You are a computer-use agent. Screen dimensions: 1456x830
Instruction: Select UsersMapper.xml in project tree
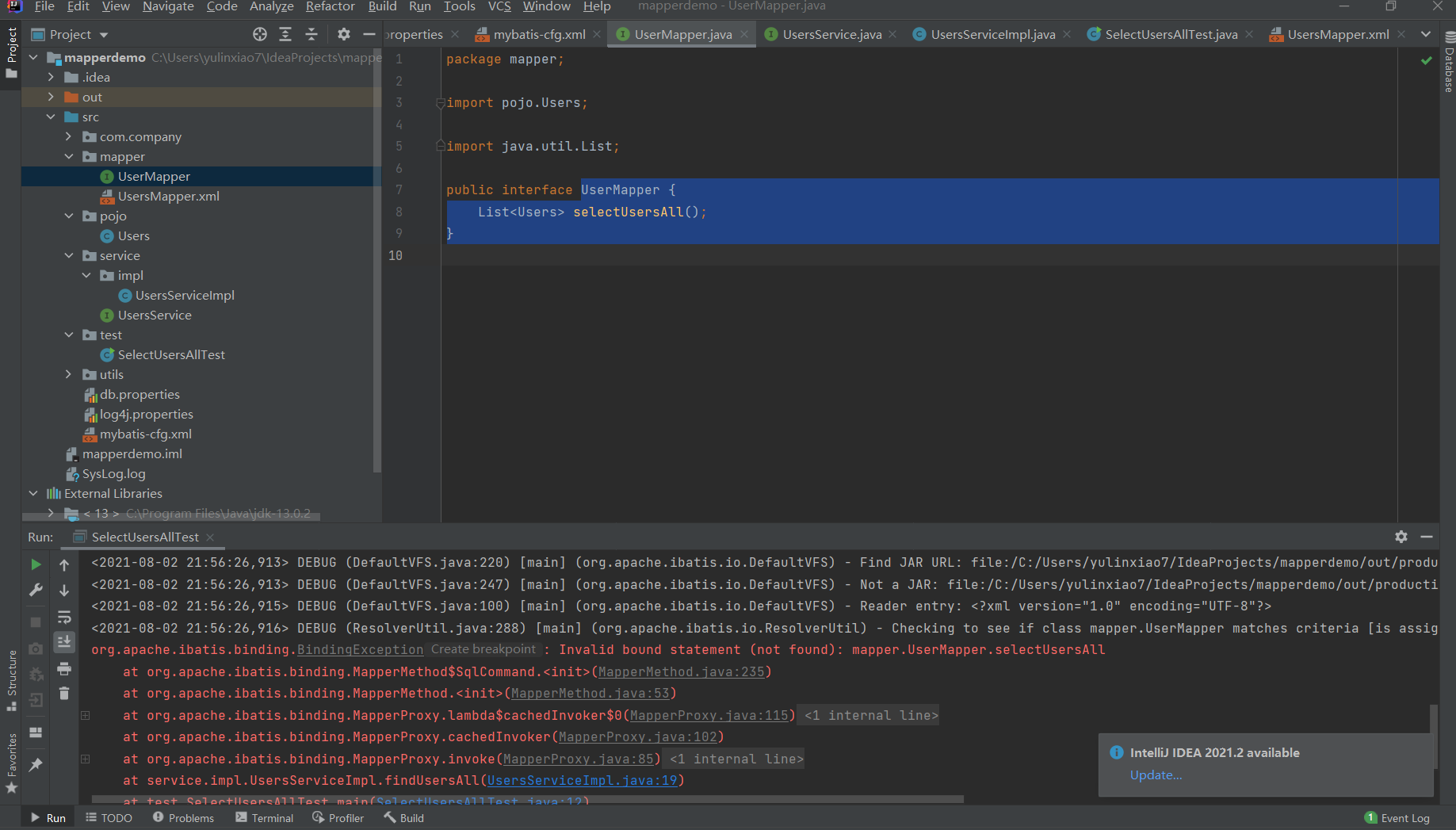point(168,196)
